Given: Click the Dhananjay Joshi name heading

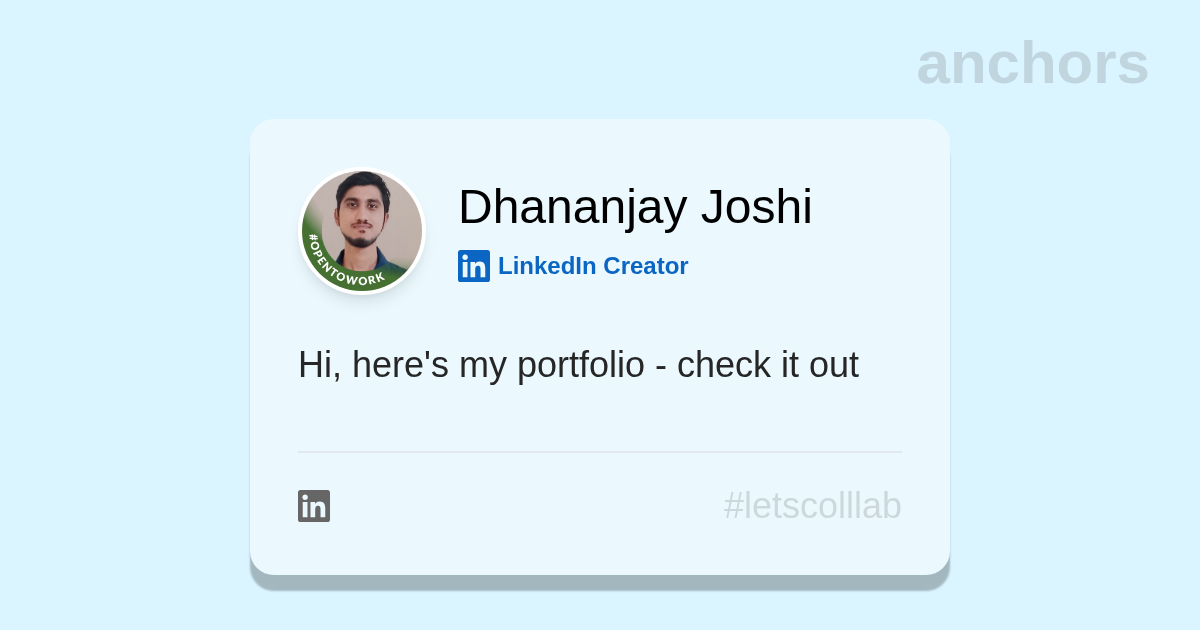Looking at the screenshot, I should (x=635, y=207).
